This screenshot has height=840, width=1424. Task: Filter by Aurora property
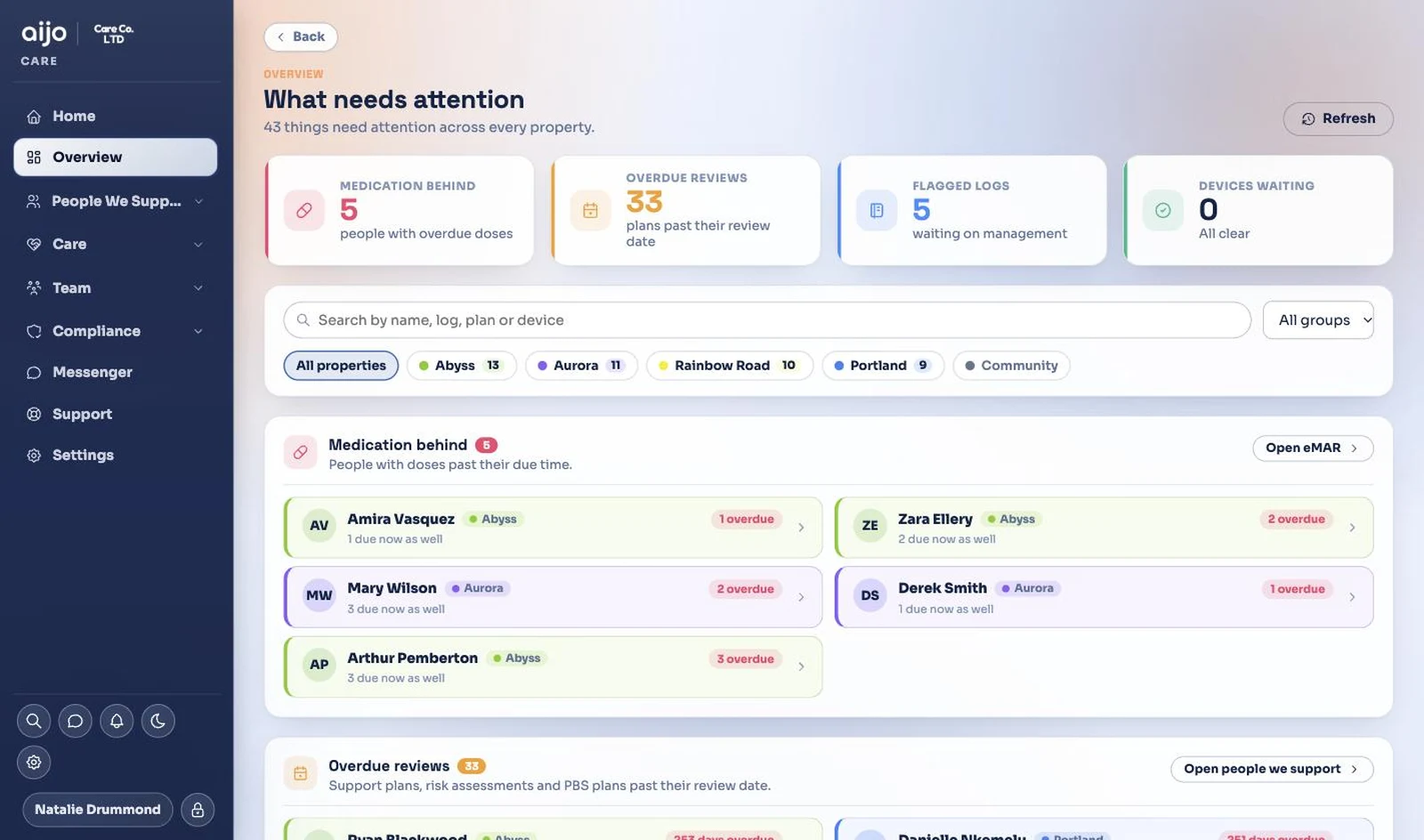pos(581,366)
